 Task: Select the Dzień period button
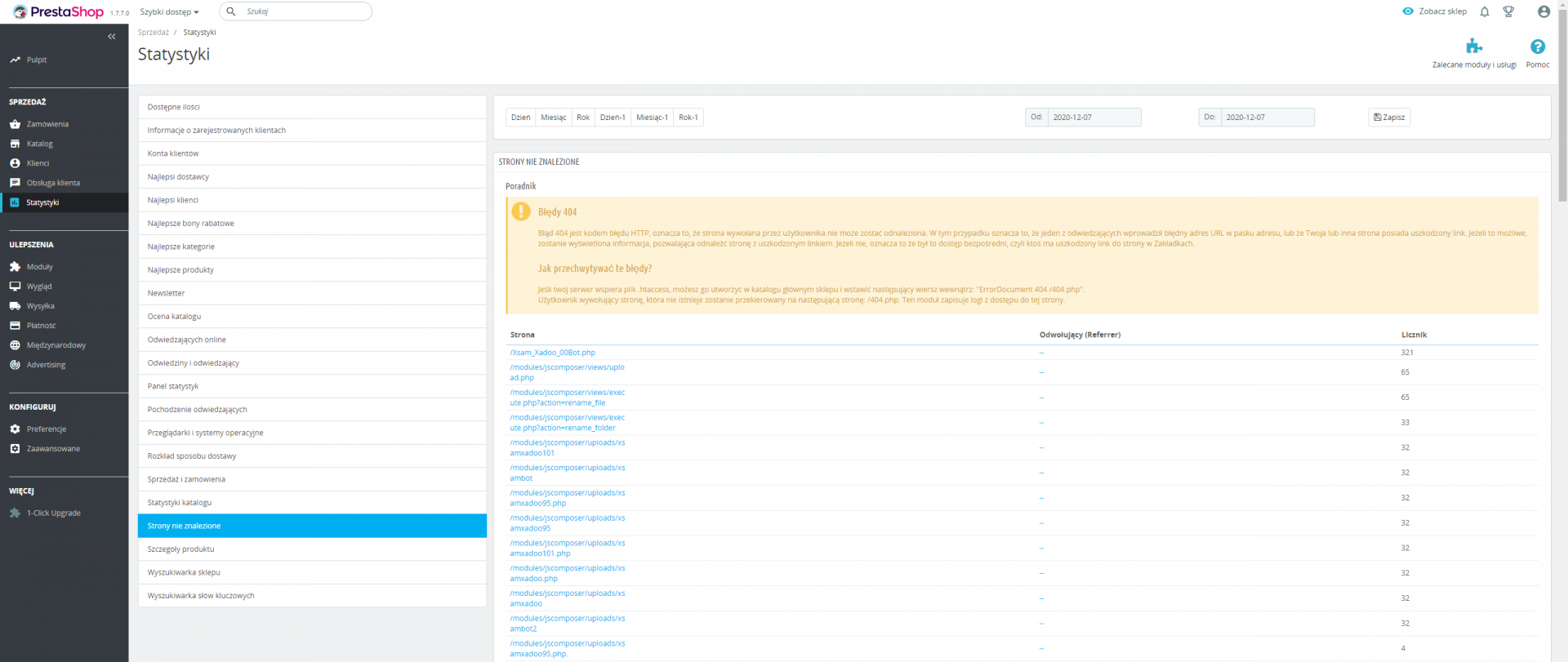(521, 118)
